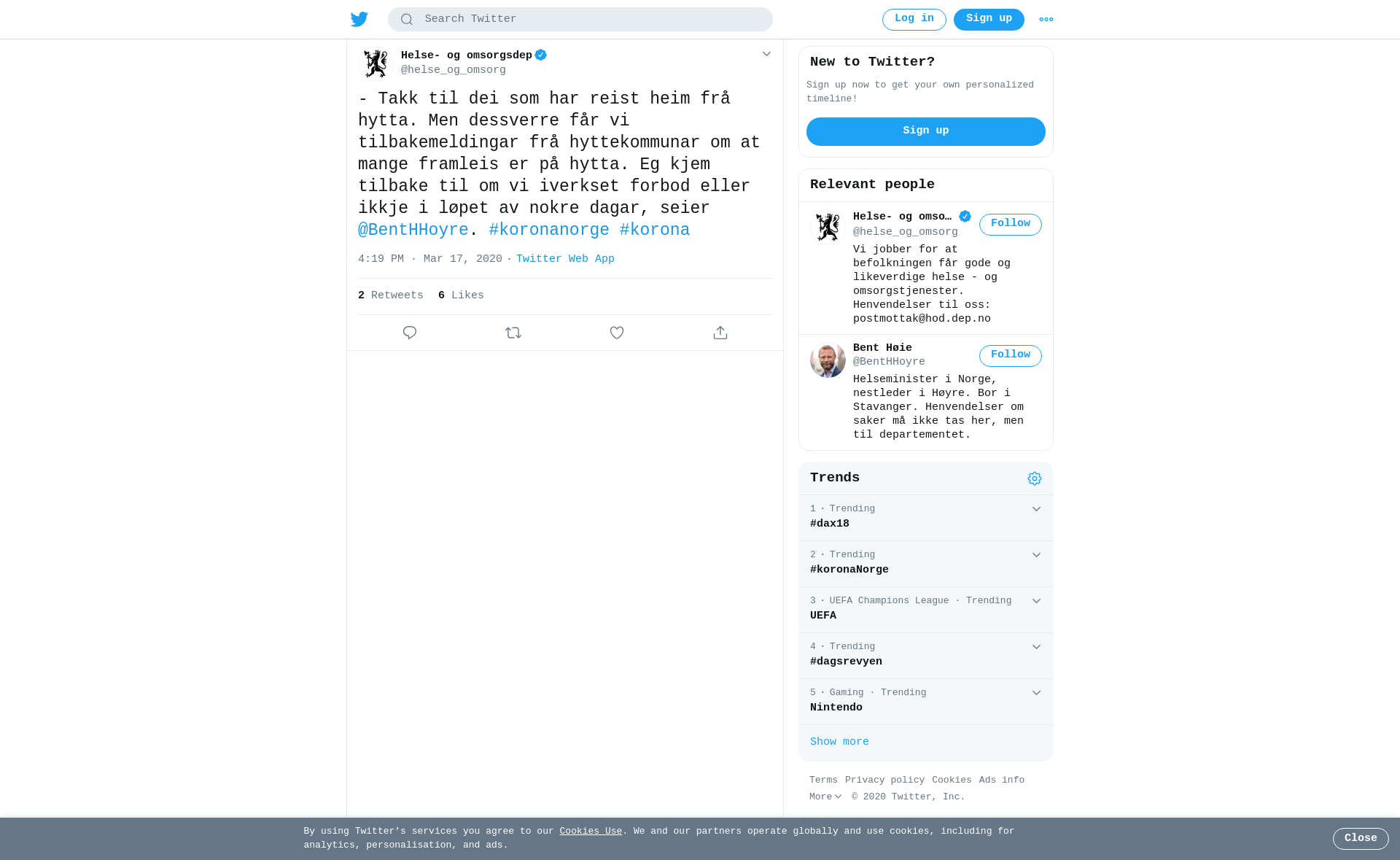Open the Trends settings gear

(x=1035, y=479)
